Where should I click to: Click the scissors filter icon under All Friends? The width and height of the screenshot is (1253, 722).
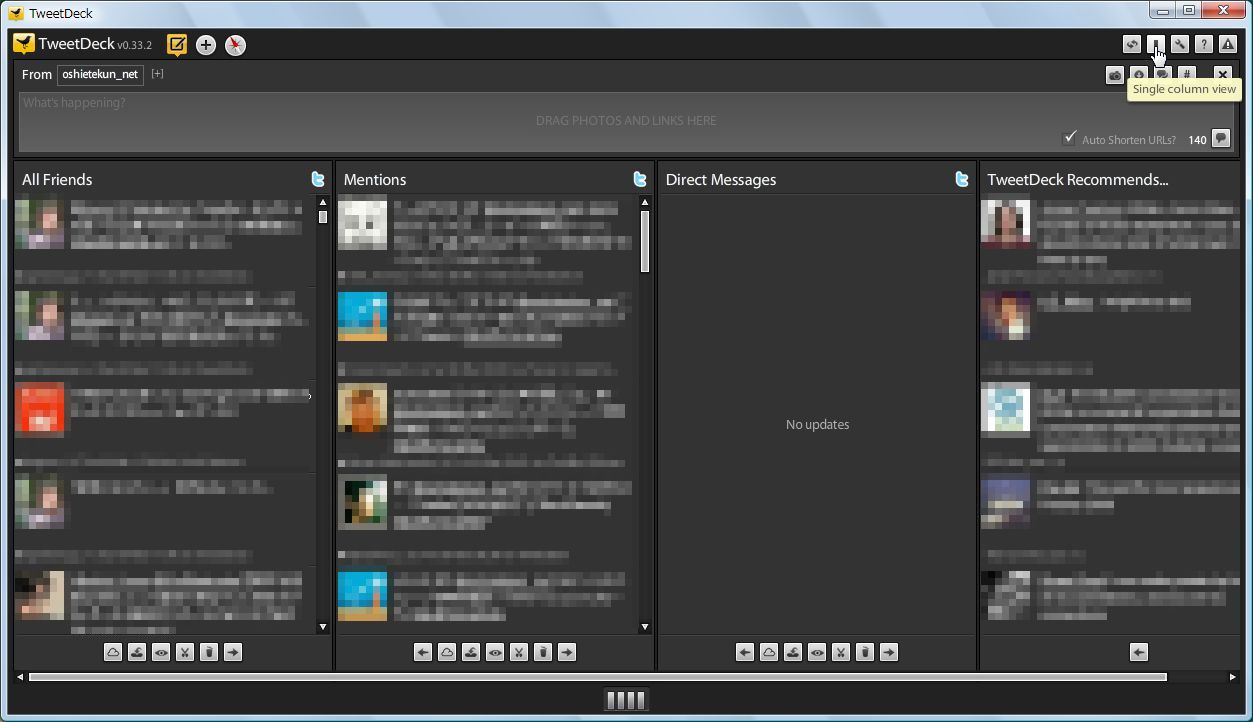point(185,652)
